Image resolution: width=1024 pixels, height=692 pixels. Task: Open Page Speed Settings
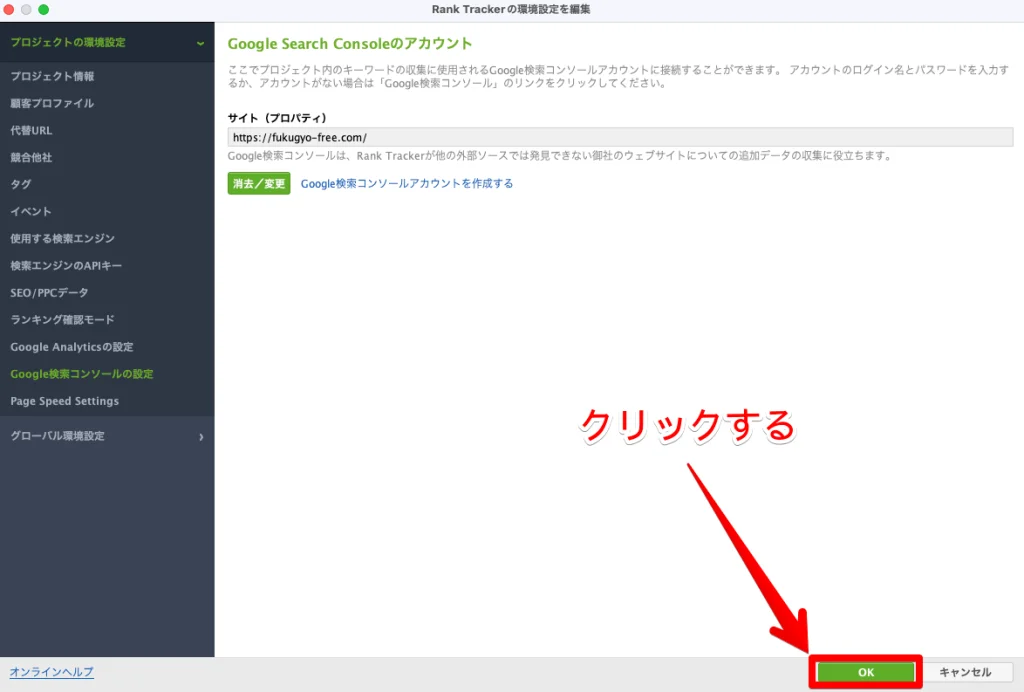click(65, 401)
